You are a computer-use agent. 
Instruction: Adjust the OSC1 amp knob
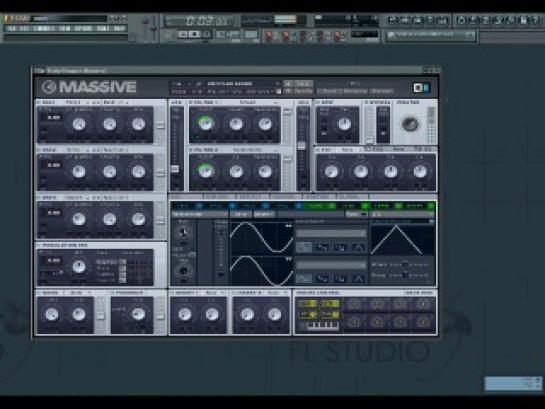click(139, 124)
